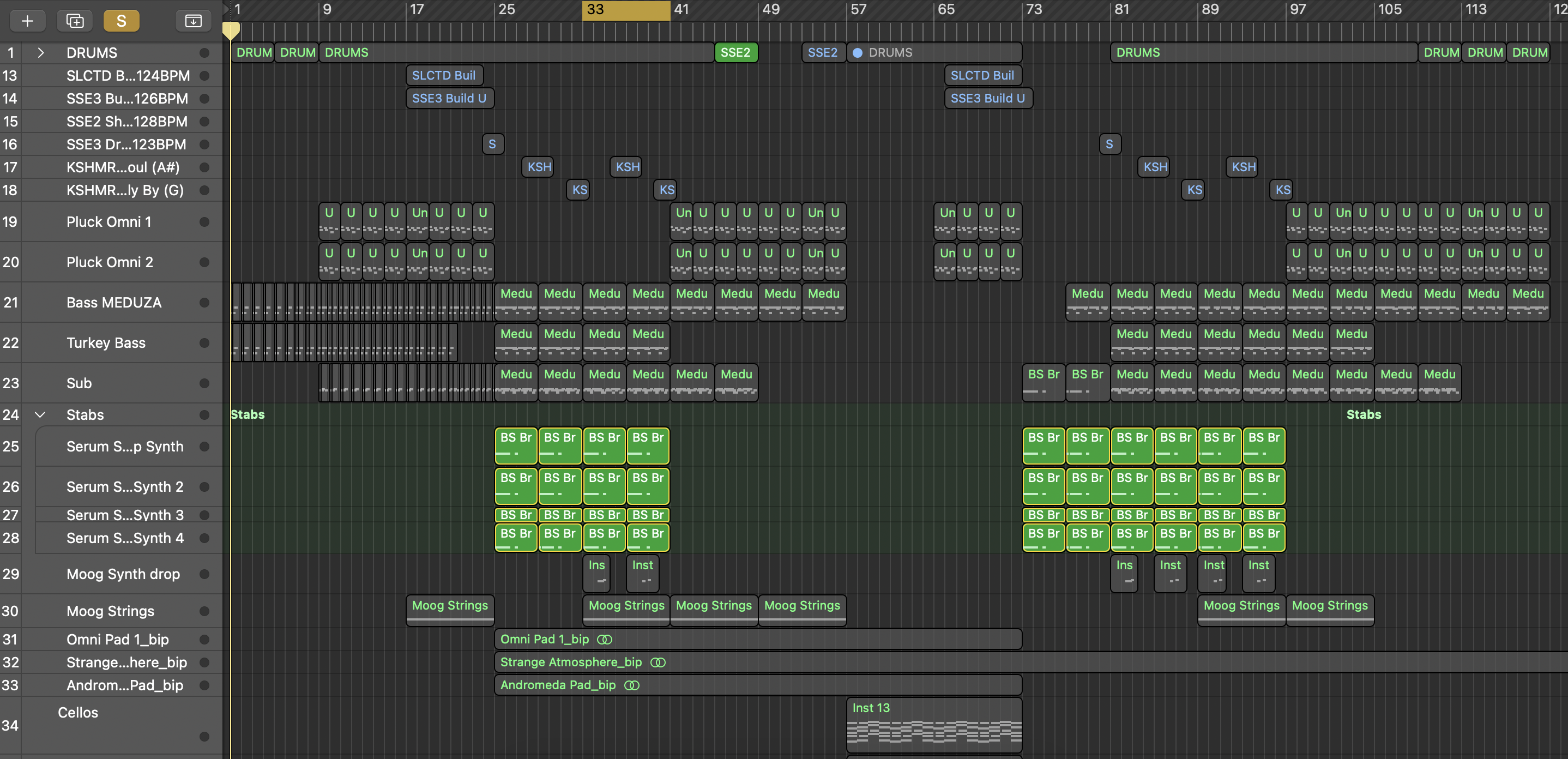The image size is (1568, 759).
Task: Toggle the Stabs track dot
Action: pyautogui.click(x=204, y=415)
